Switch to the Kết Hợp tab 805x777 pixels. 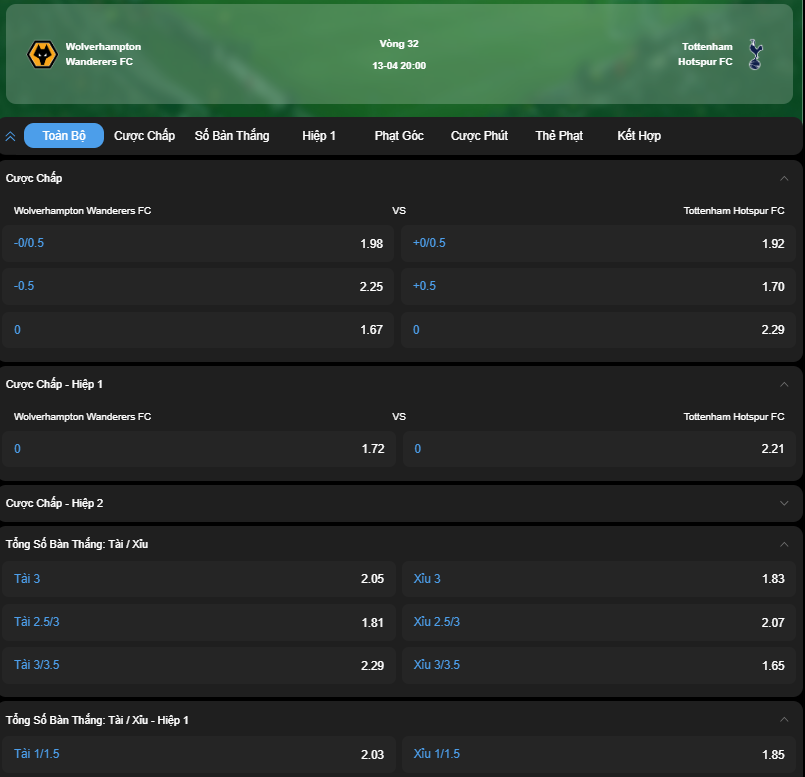[x=639, y=136]
